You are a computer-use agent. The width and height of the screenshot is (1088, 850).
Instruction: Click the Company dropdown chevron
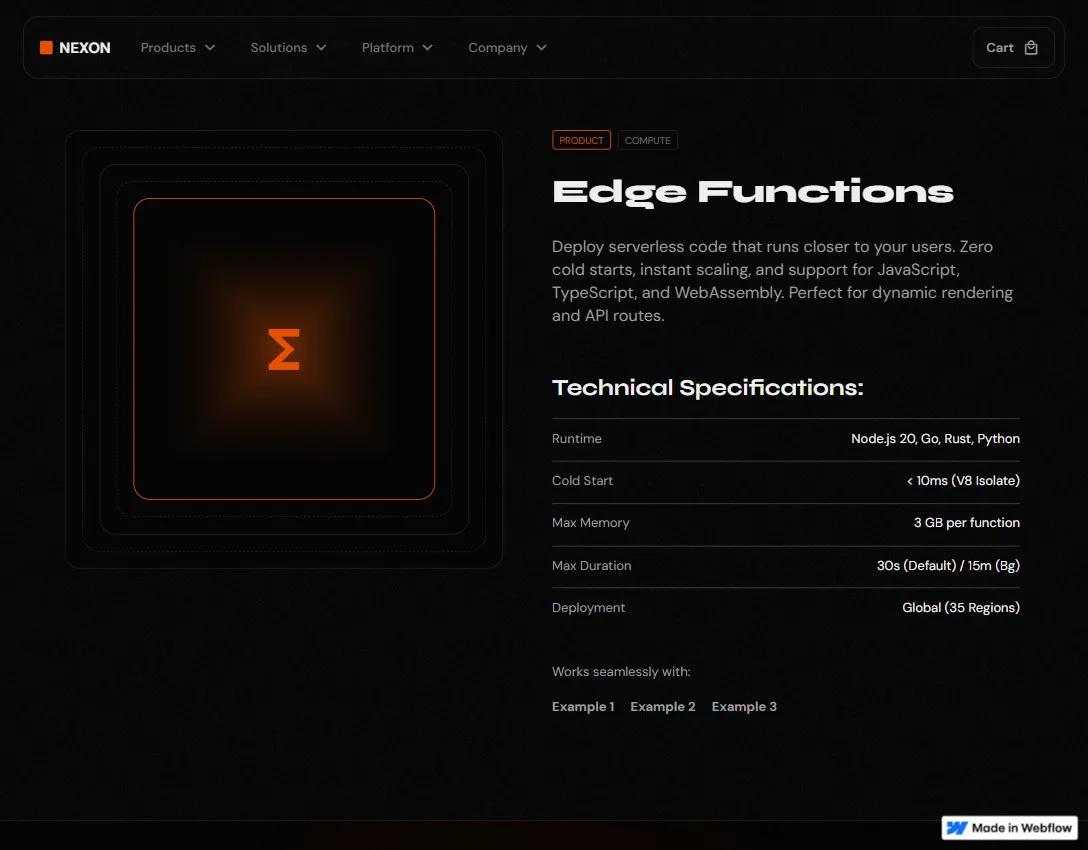[540, 47]
